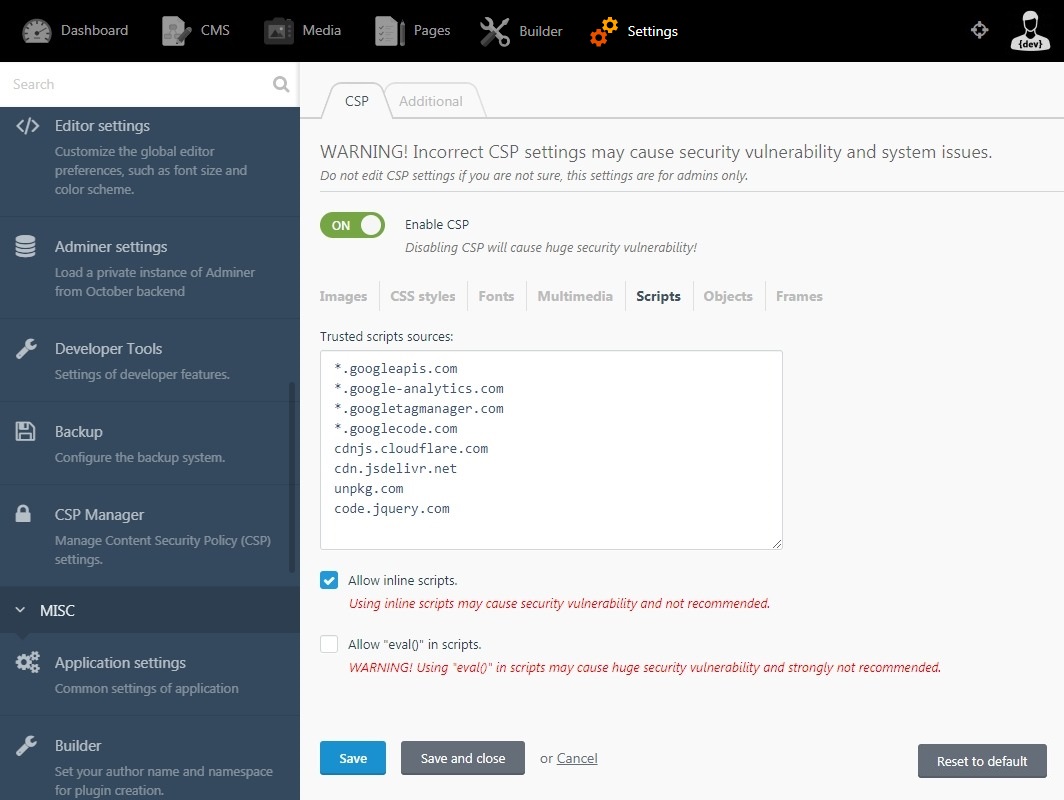Click the blue Save button

(353, 758)
